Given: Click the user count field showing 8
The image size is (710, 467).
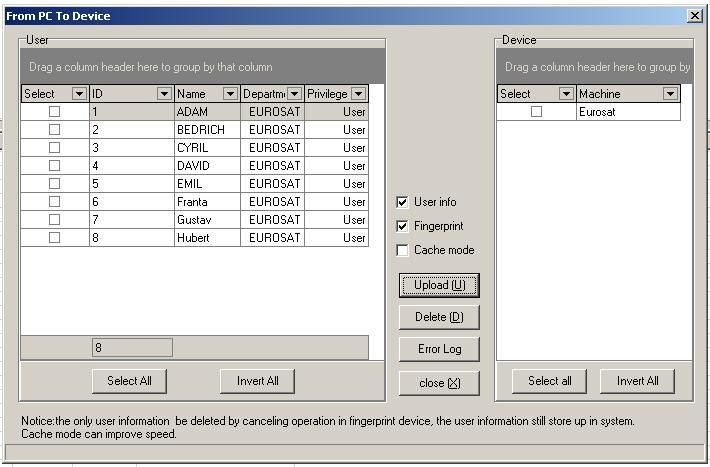Looking at the screenshot, I should point(131,348).
